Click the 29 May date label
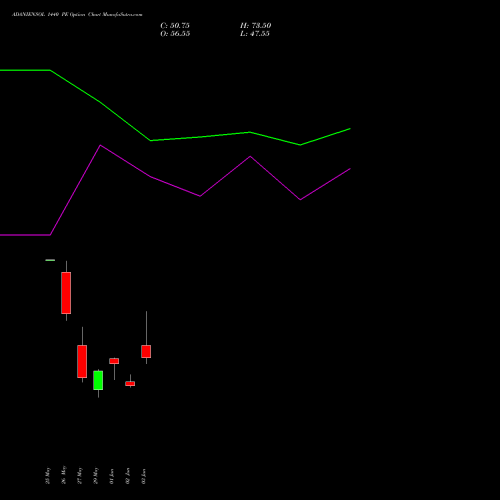Image resolution: width=500 pixels, height=500 pixels. [x=96, y=476]
